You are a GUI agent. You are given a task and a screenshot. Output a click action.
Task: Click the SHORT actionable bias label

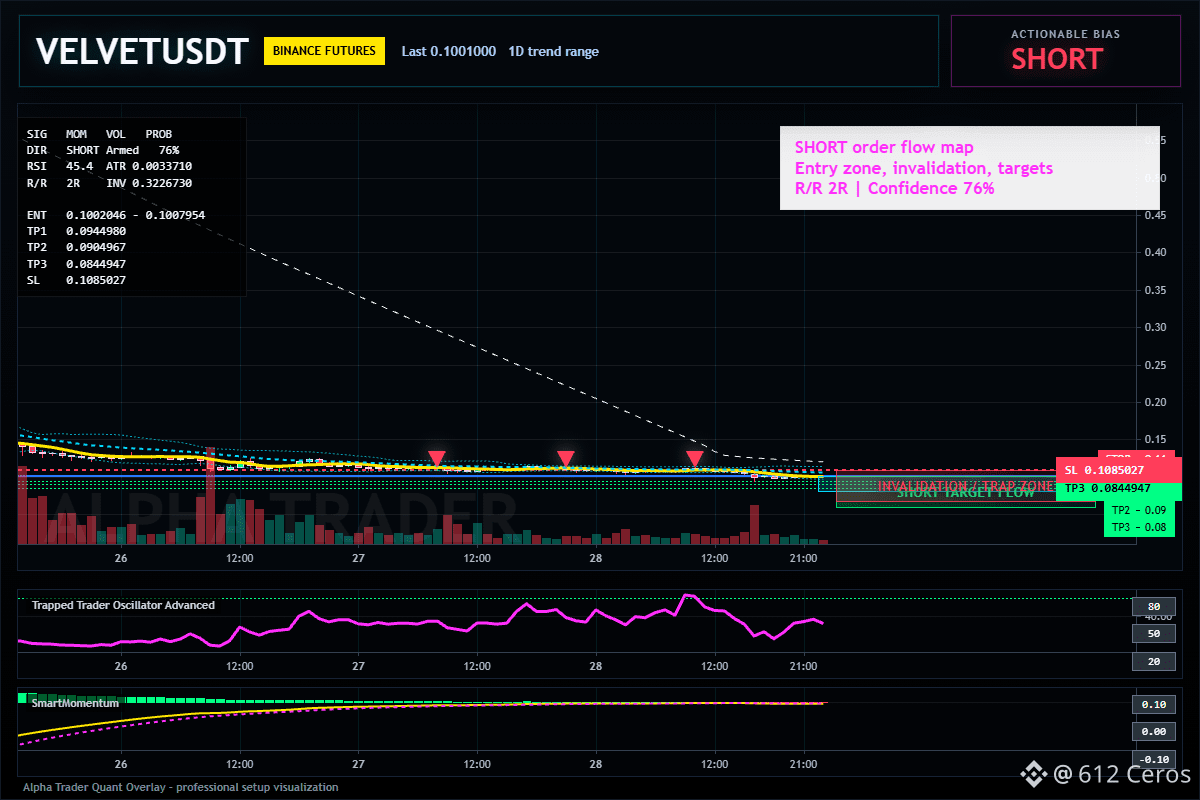tap(1057, 59)
